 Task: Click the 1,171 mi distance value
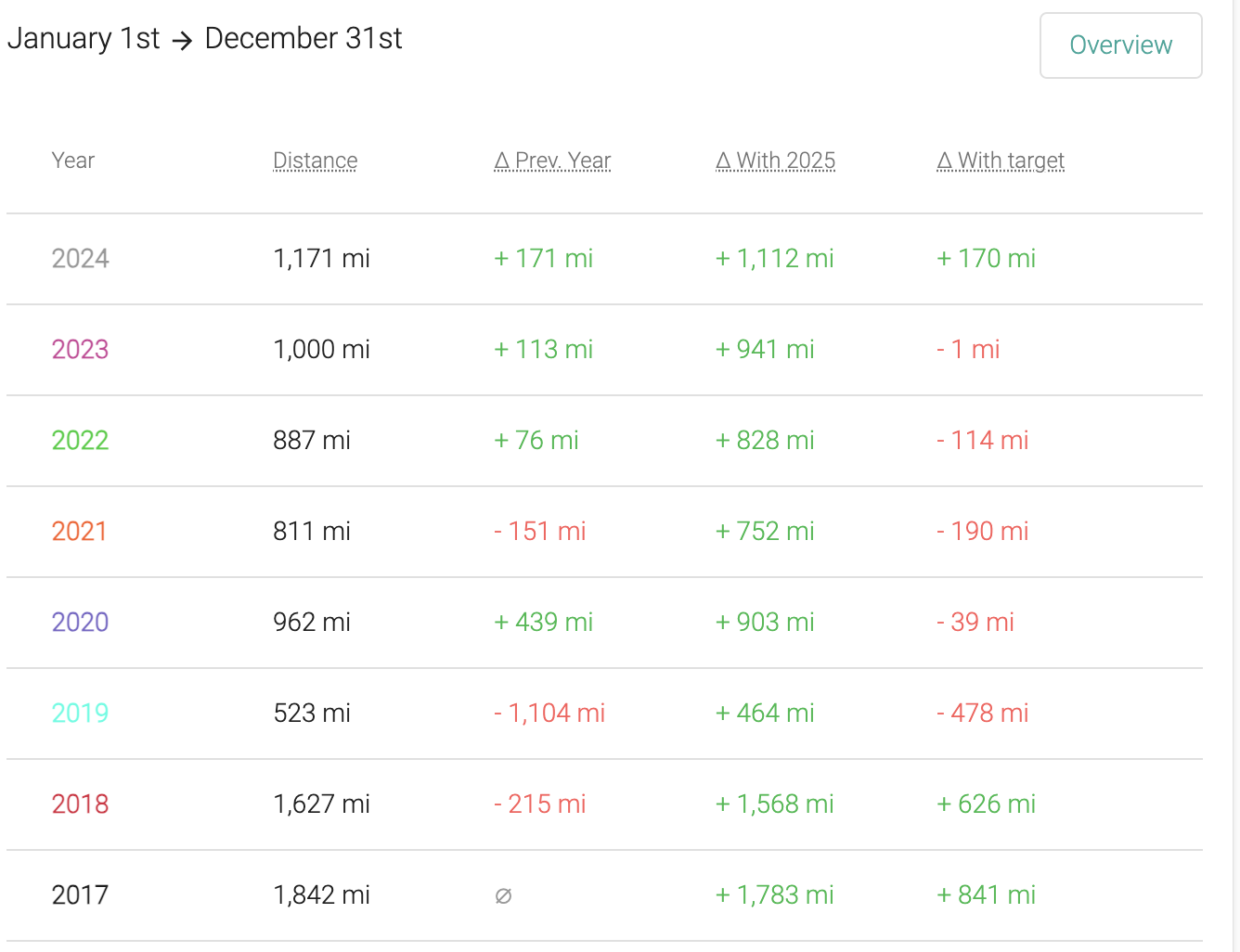pyautogui.click(x=321, y=259)
